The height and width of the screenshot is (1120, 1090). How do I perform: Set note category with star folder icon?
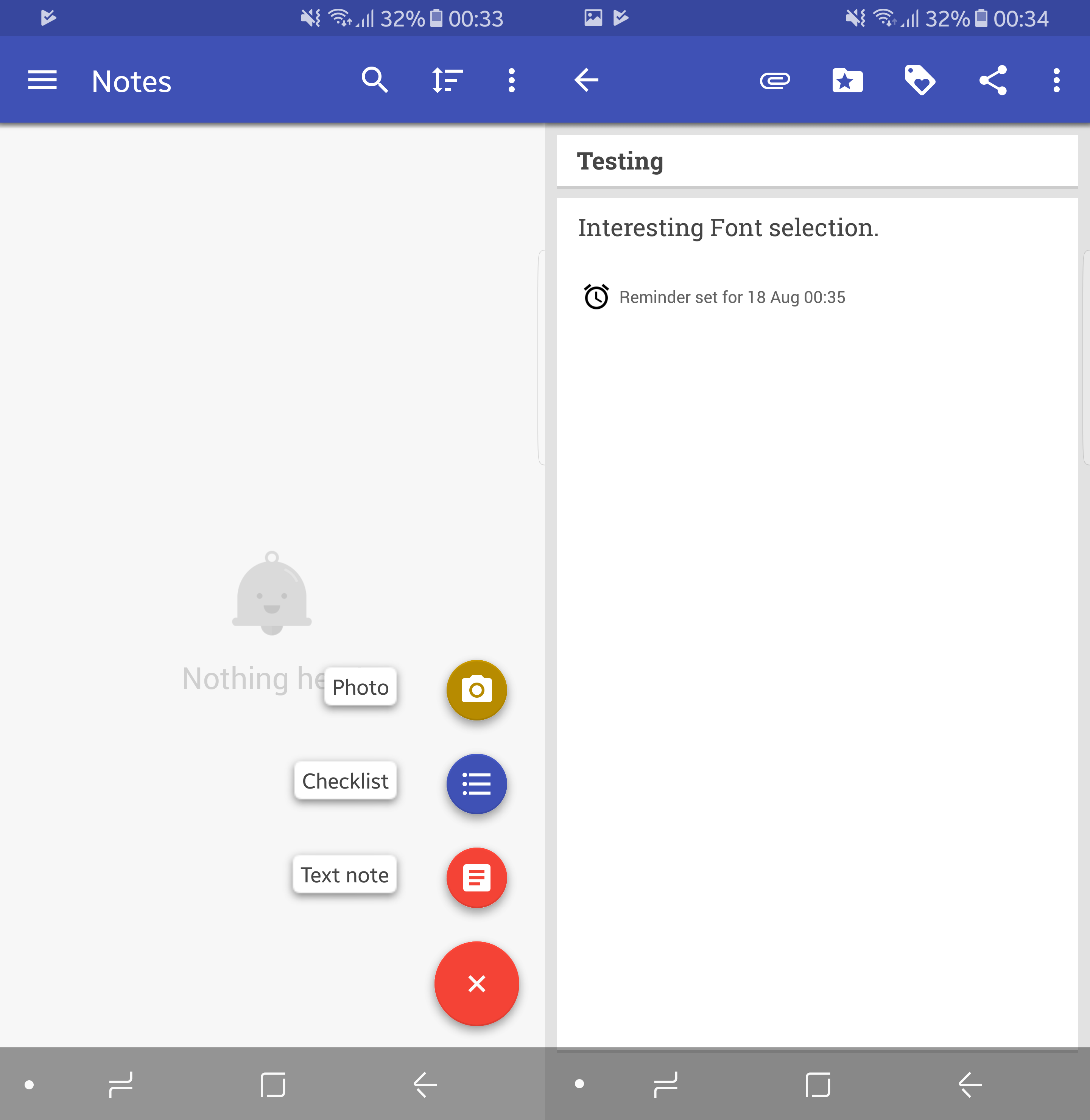[847, 81]
